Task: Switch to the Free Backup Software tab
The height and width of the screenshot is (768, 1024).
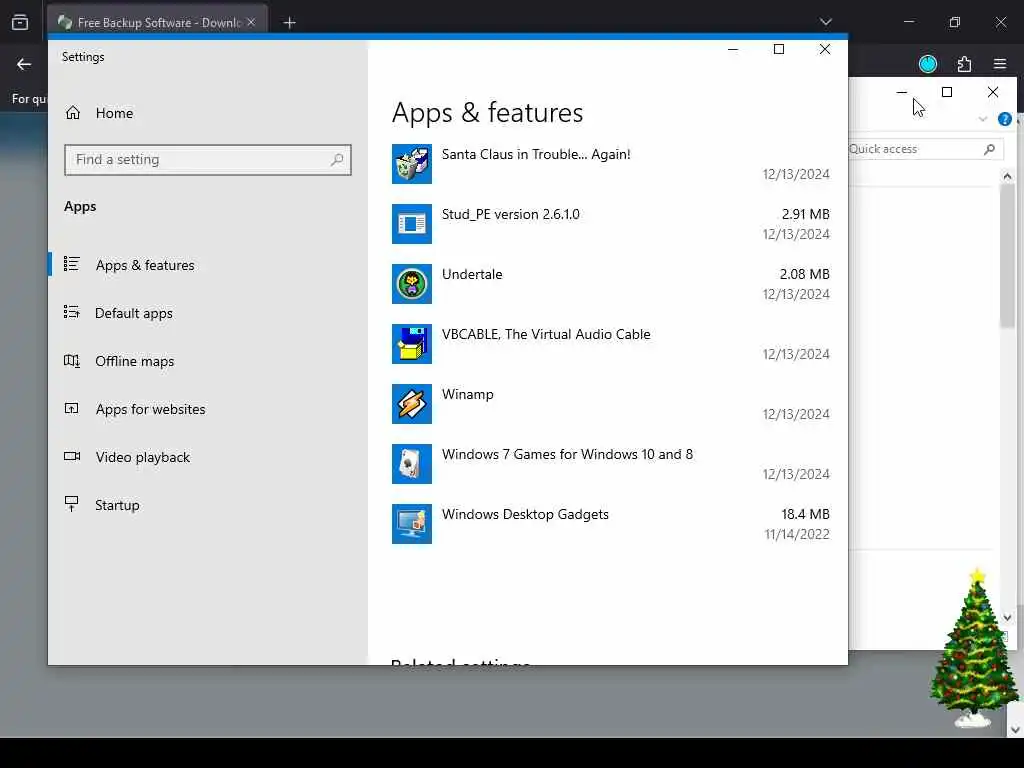Action: [x=157, y=23]
